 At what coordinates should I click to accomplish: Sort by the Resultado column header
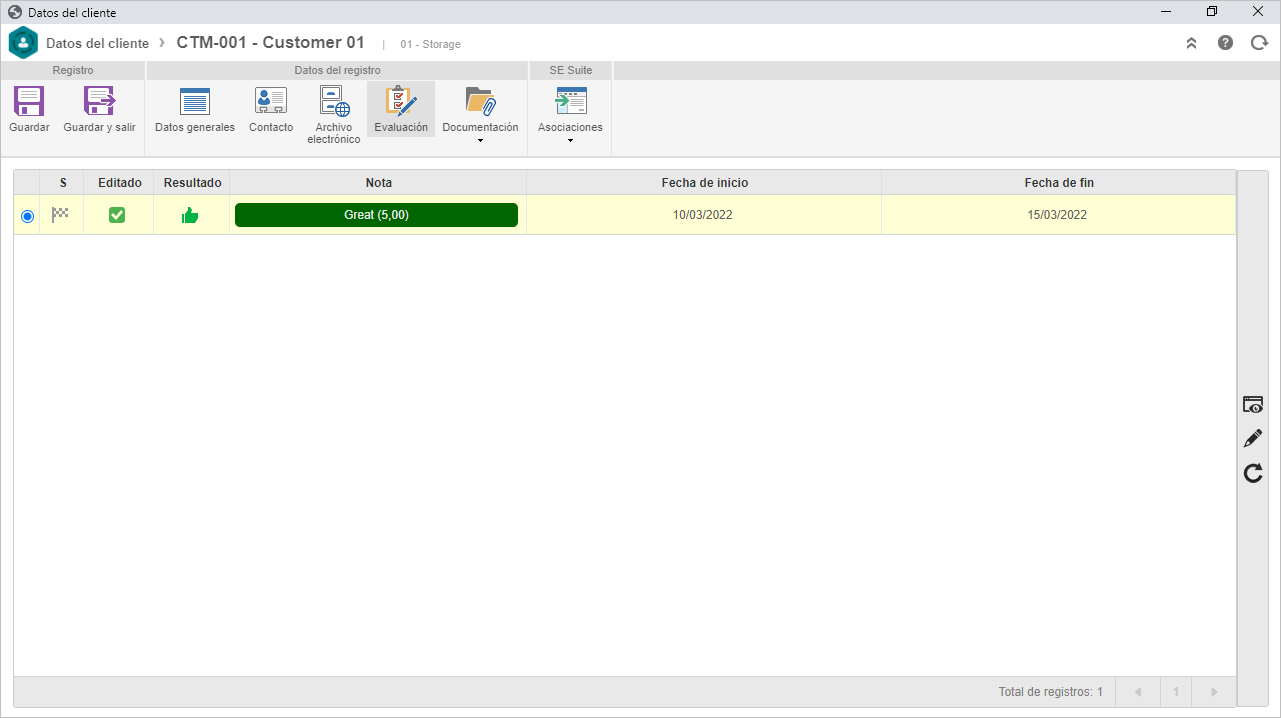click(x=193, y=183)
